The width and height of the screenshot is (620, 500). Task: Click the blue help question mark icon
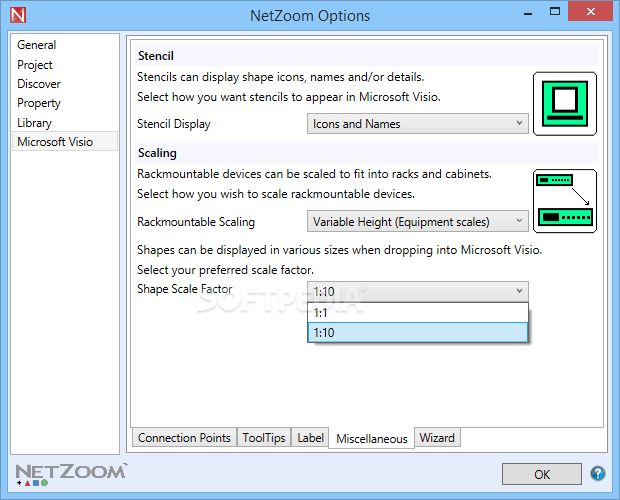[x=597, y=473]
